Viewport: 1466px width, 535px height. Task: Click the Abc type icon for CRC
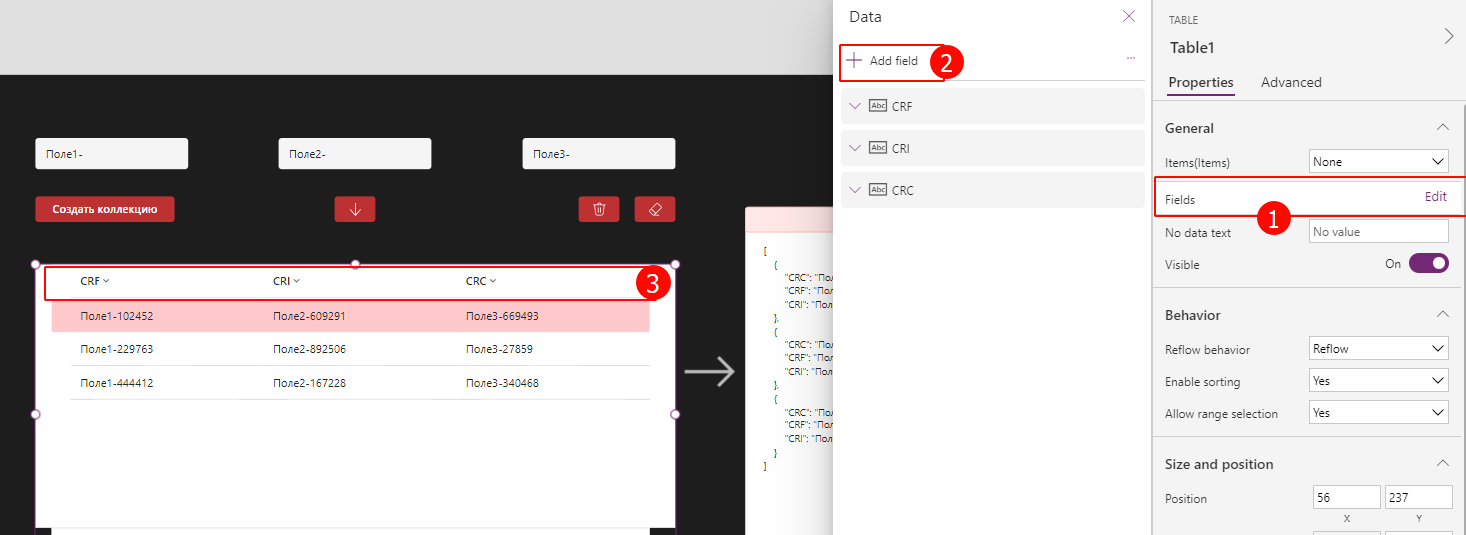tap(878, 190)
